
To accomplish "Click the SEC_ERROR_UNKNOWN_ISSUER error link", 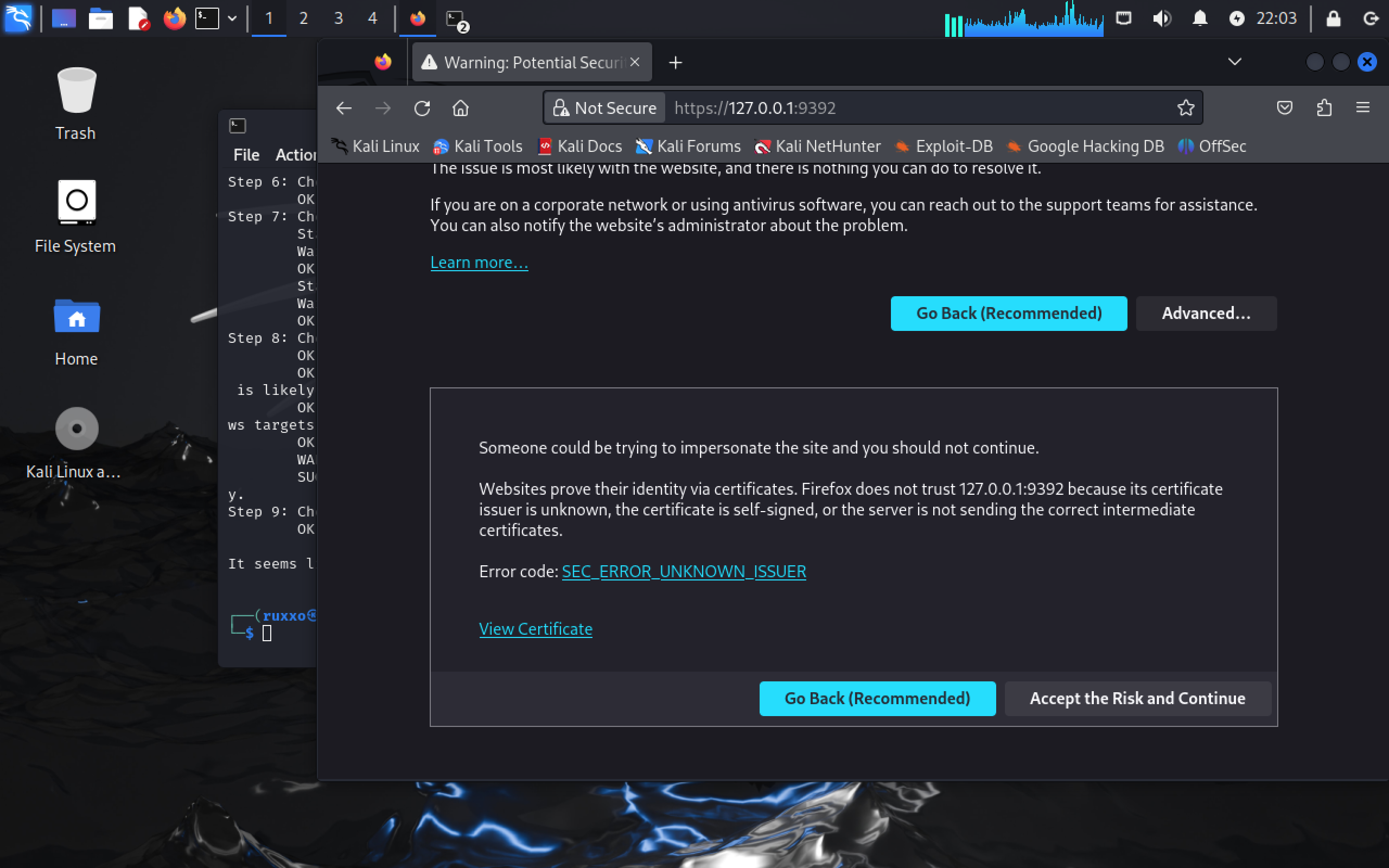I will (x=684, y=571).
